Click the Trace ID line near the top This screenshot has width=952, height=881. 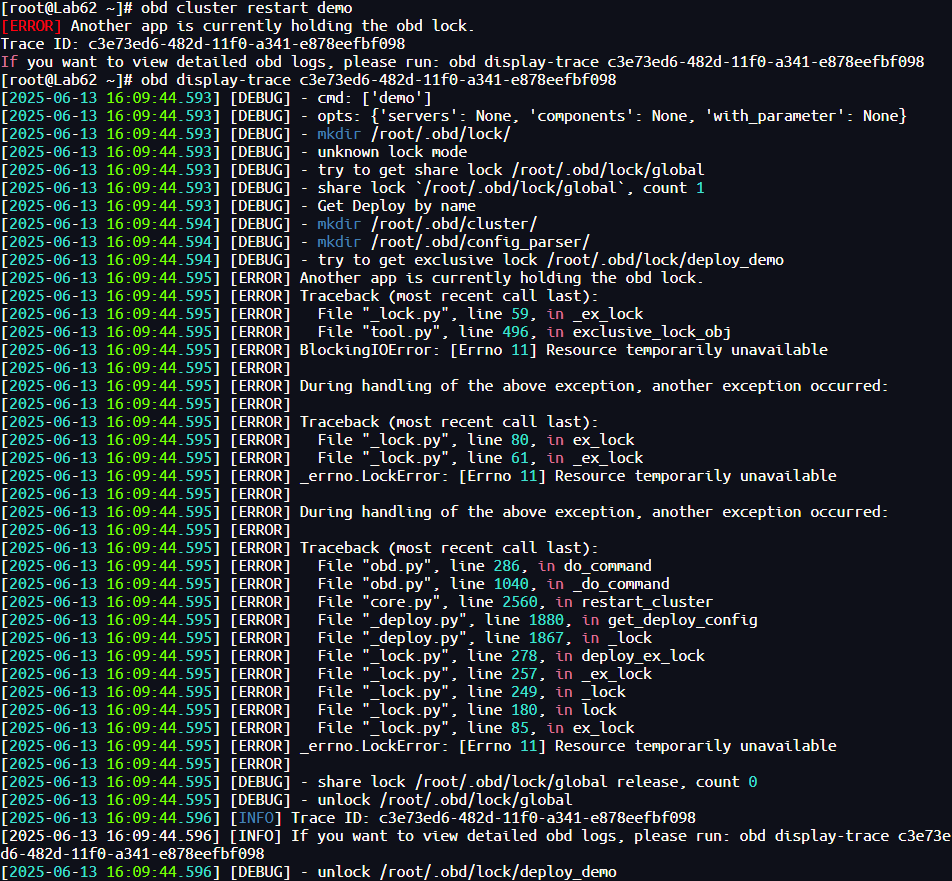click(203, 44)
